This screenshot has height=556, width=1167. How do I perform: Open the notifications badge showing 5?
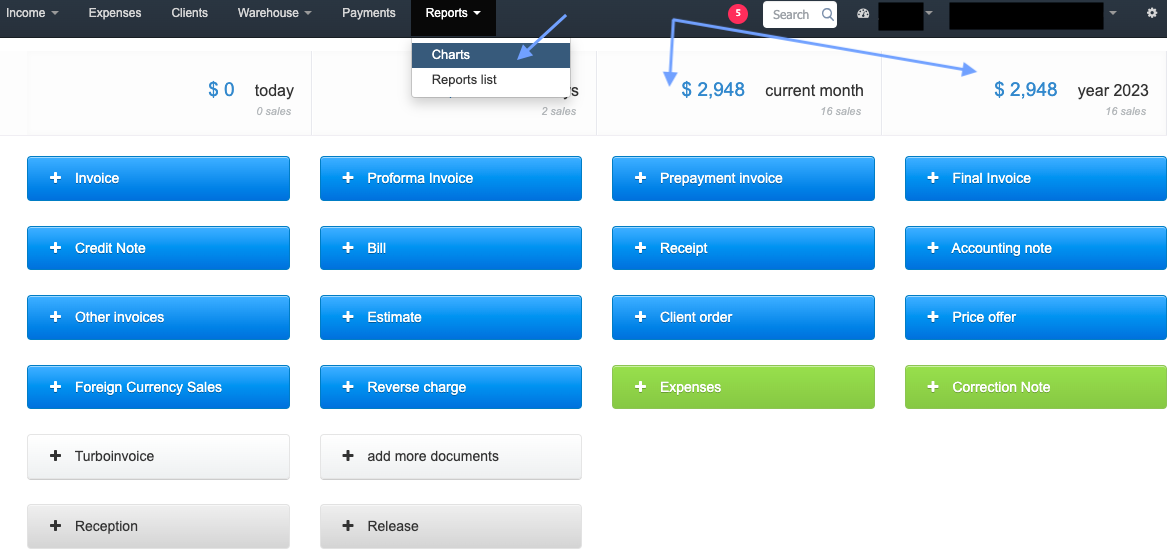click(x=738, y=13)
